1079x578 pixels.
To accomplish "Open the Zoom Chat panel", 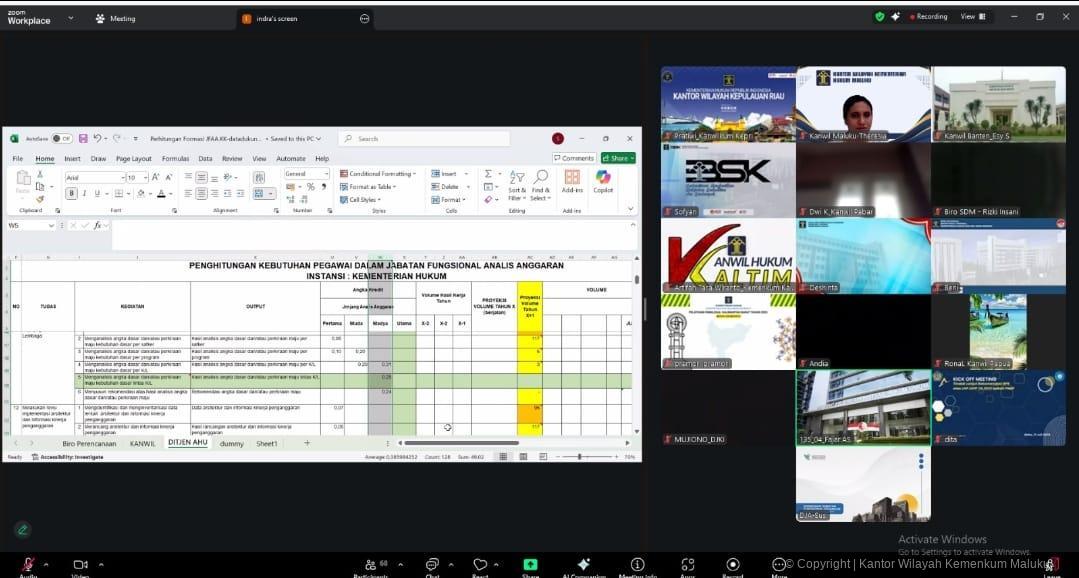I will tap(432, 564).
